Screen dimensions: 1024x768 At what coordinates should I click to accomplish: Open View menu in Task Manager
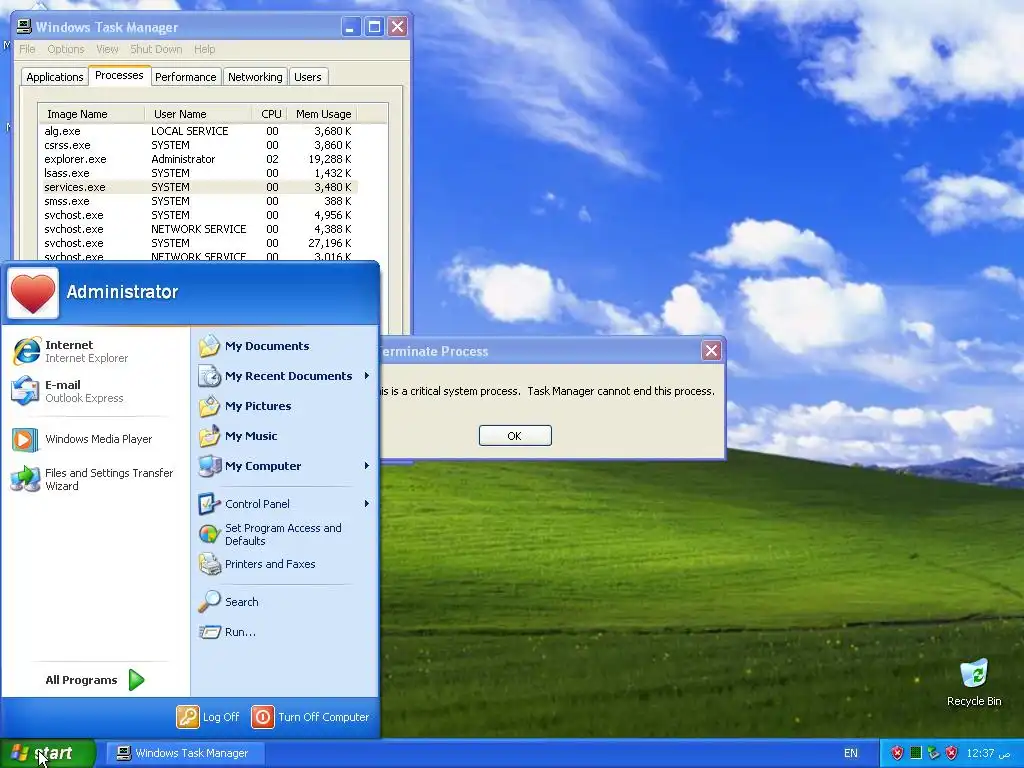pyautogui.click(x=107, y=49)
